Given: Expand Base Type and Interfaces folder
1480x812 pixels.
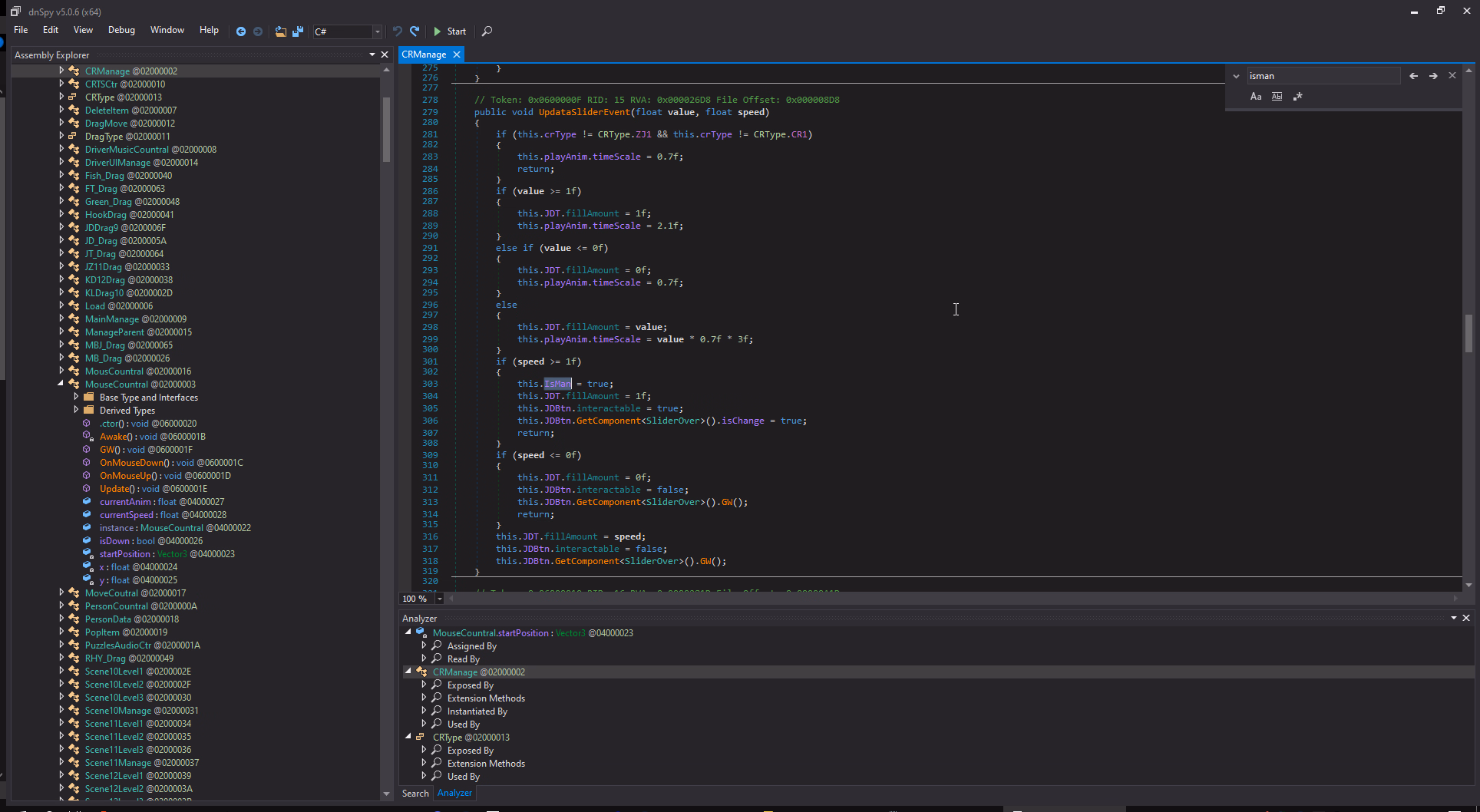Looking at the screenshot, I should tap(76, 397).
